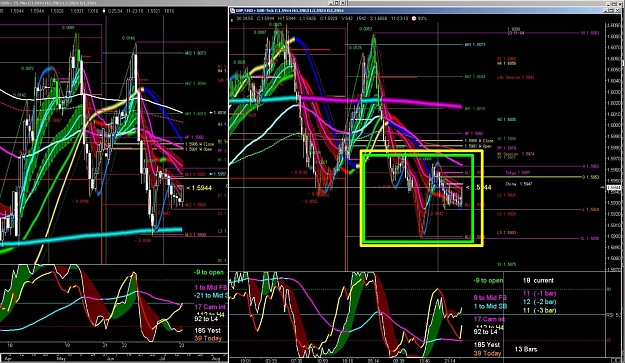Screen dimensions: 625x363
Task: Click '1 to Mid FB' in the left chart
Action: pyautogui.click(x=211, y=287)
